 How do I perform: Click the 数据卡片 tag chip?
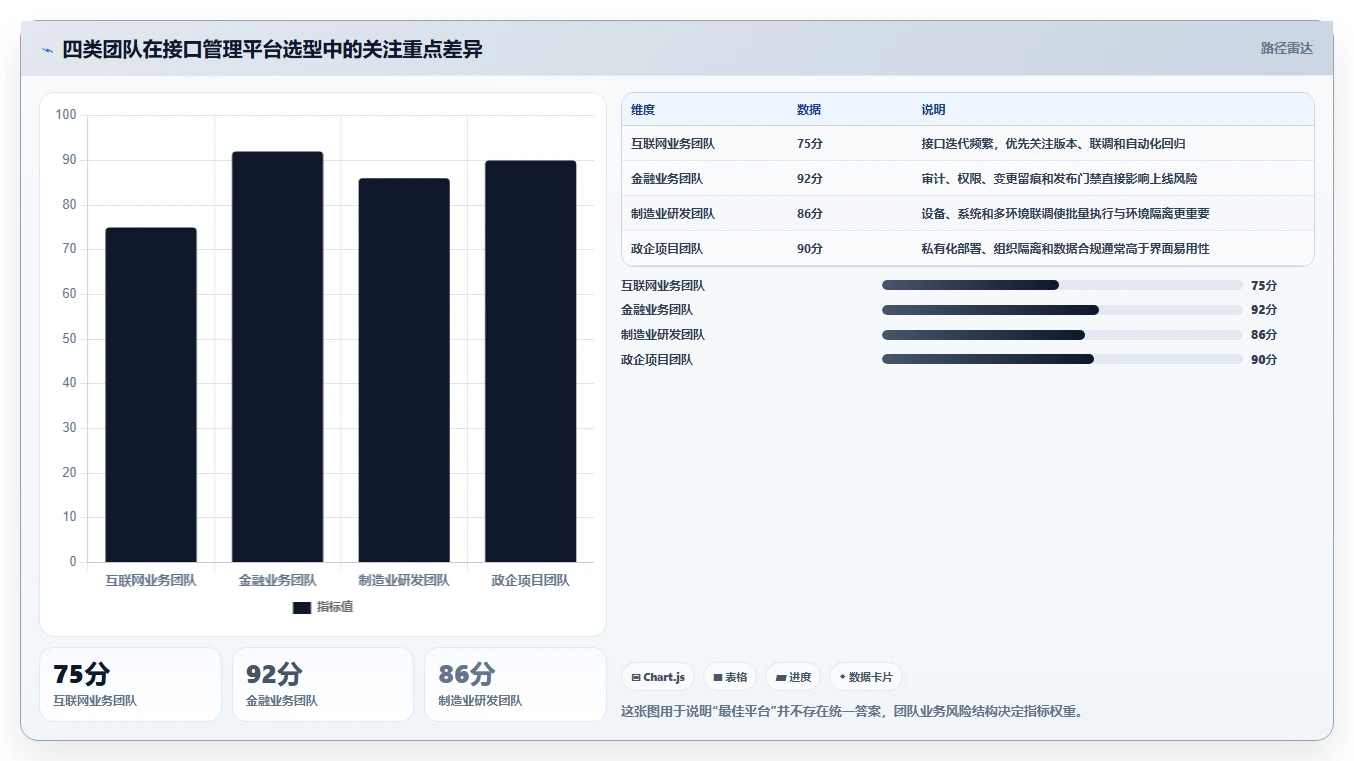coord(866,677)
